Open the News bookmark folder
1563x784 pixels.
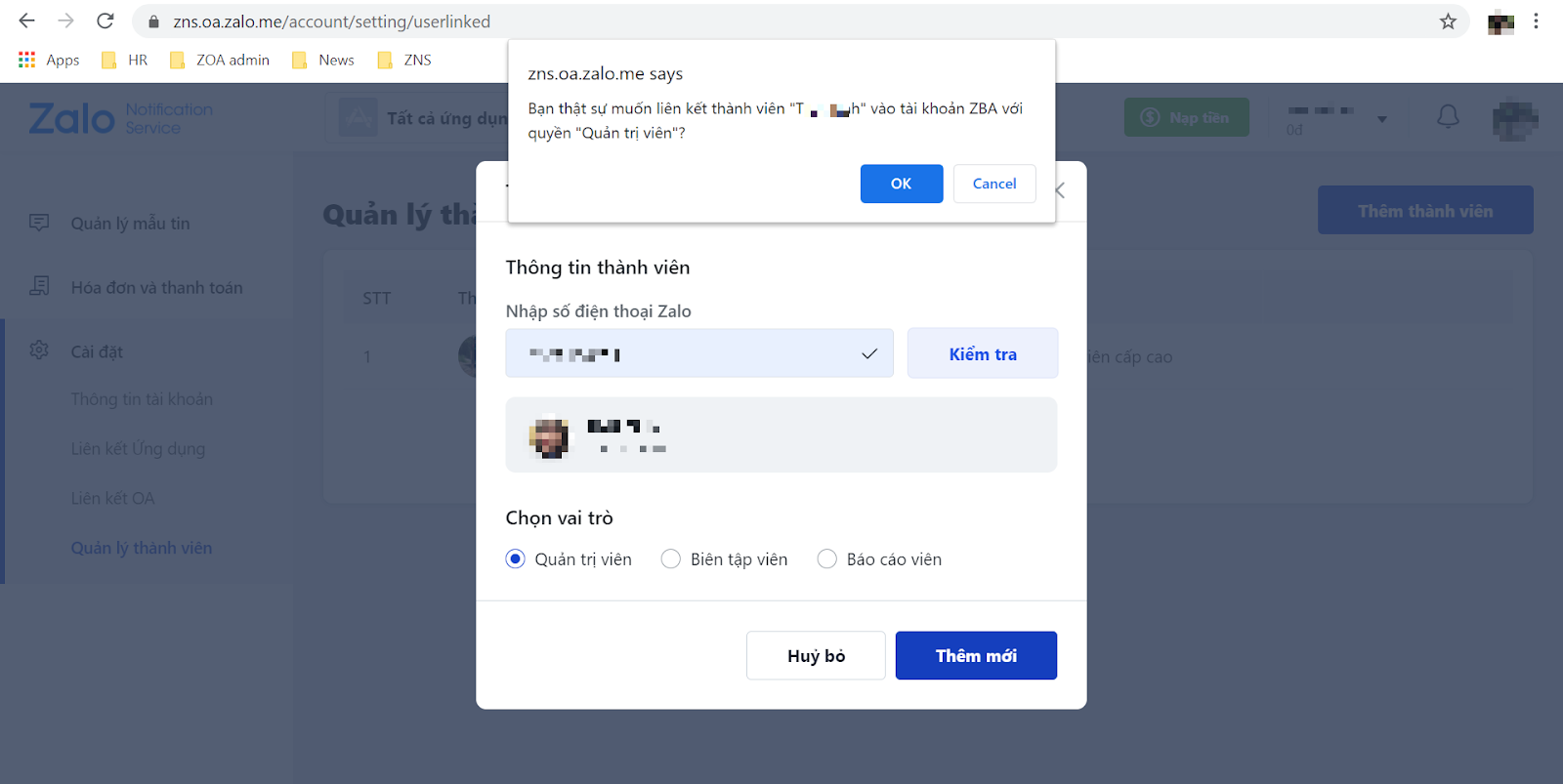coord(323,60)
